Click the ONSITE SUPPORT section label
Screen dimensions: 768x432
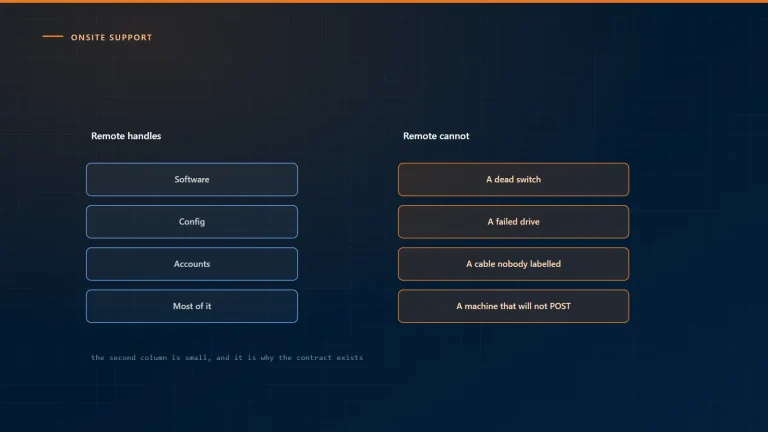coord(112,37)
